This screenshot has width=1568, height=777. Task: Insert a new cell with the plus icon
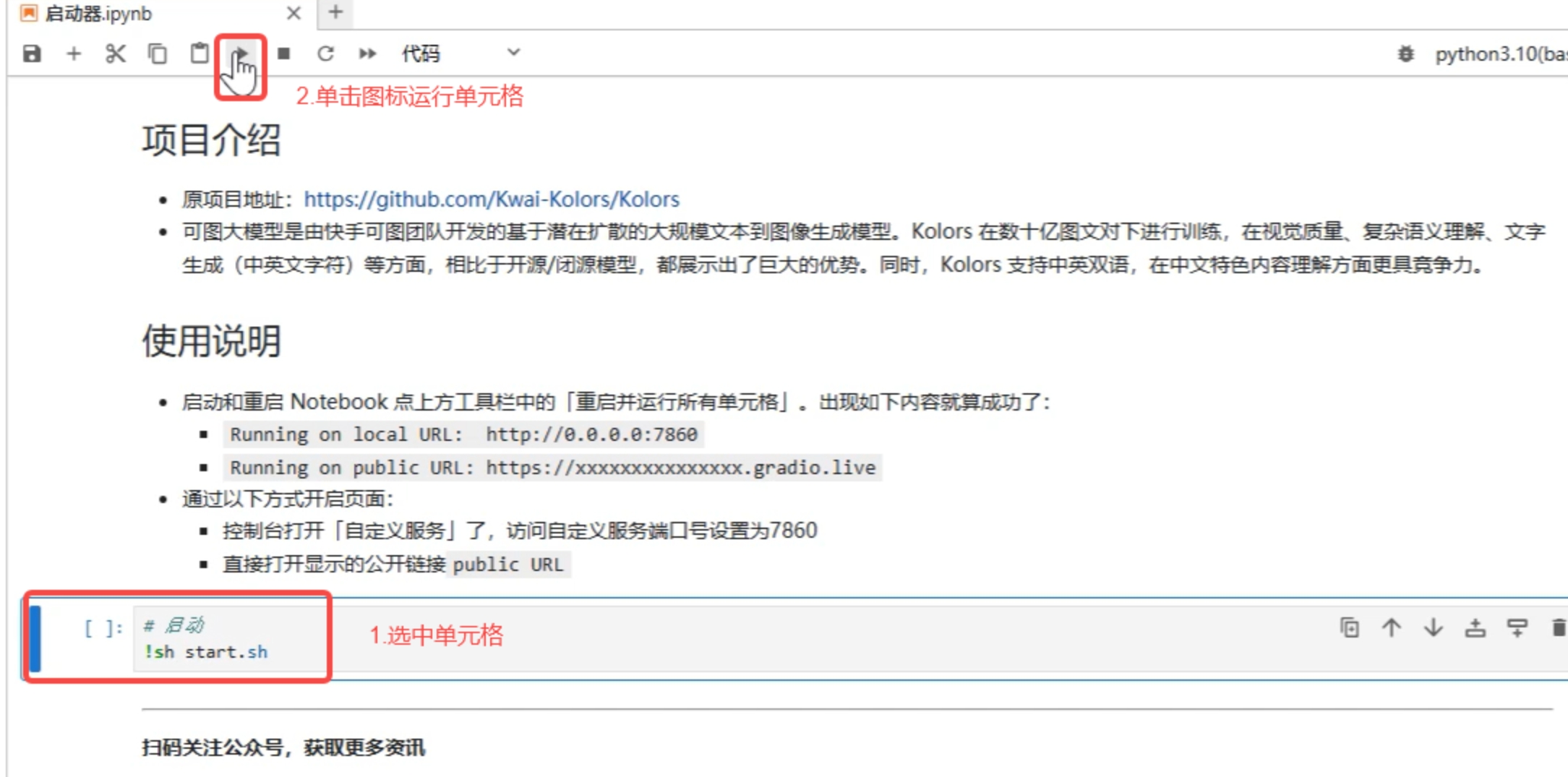pos(73,53)
